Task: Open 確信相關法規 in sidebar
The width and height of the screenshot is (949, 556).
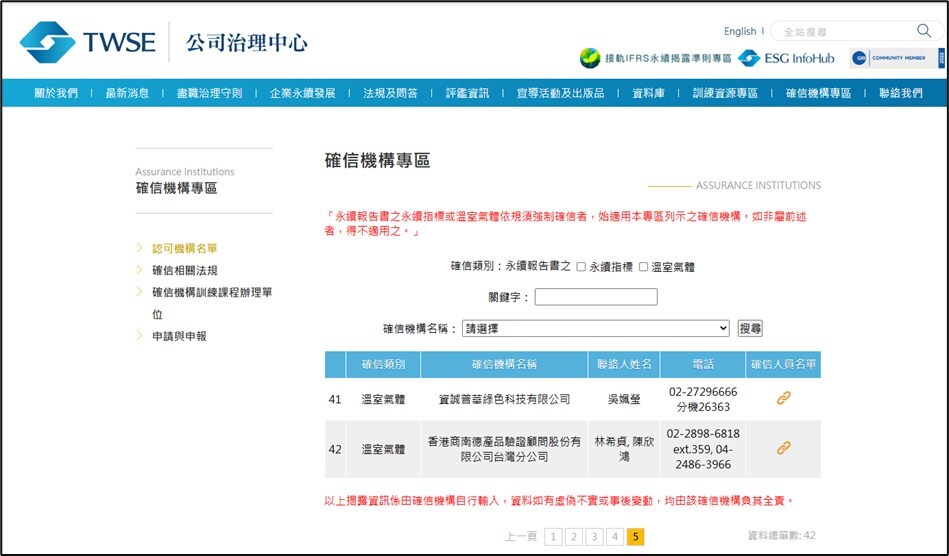Action: click(x=184, y=270)
